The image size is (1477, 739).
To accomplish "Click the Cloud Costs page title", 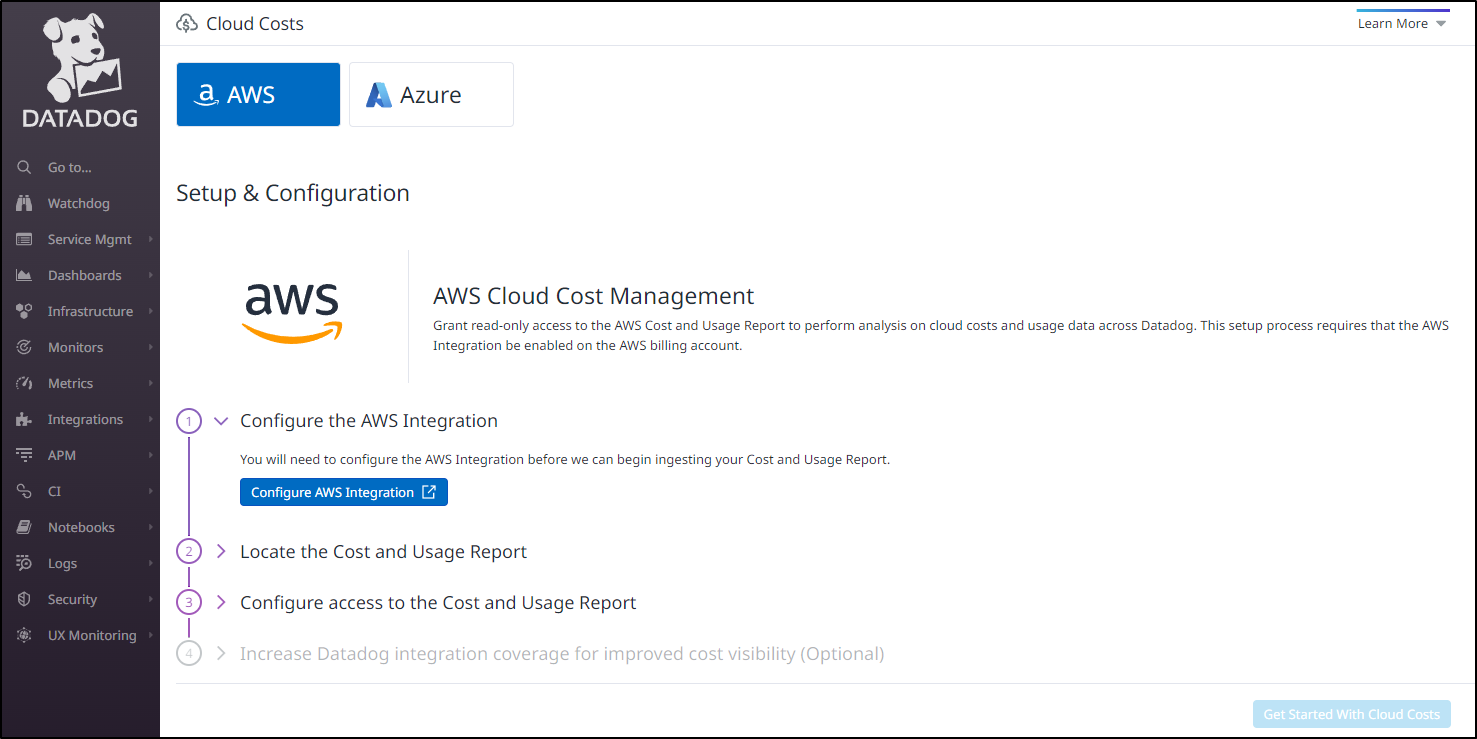I will pyautogui.click(x=255, y=23).
